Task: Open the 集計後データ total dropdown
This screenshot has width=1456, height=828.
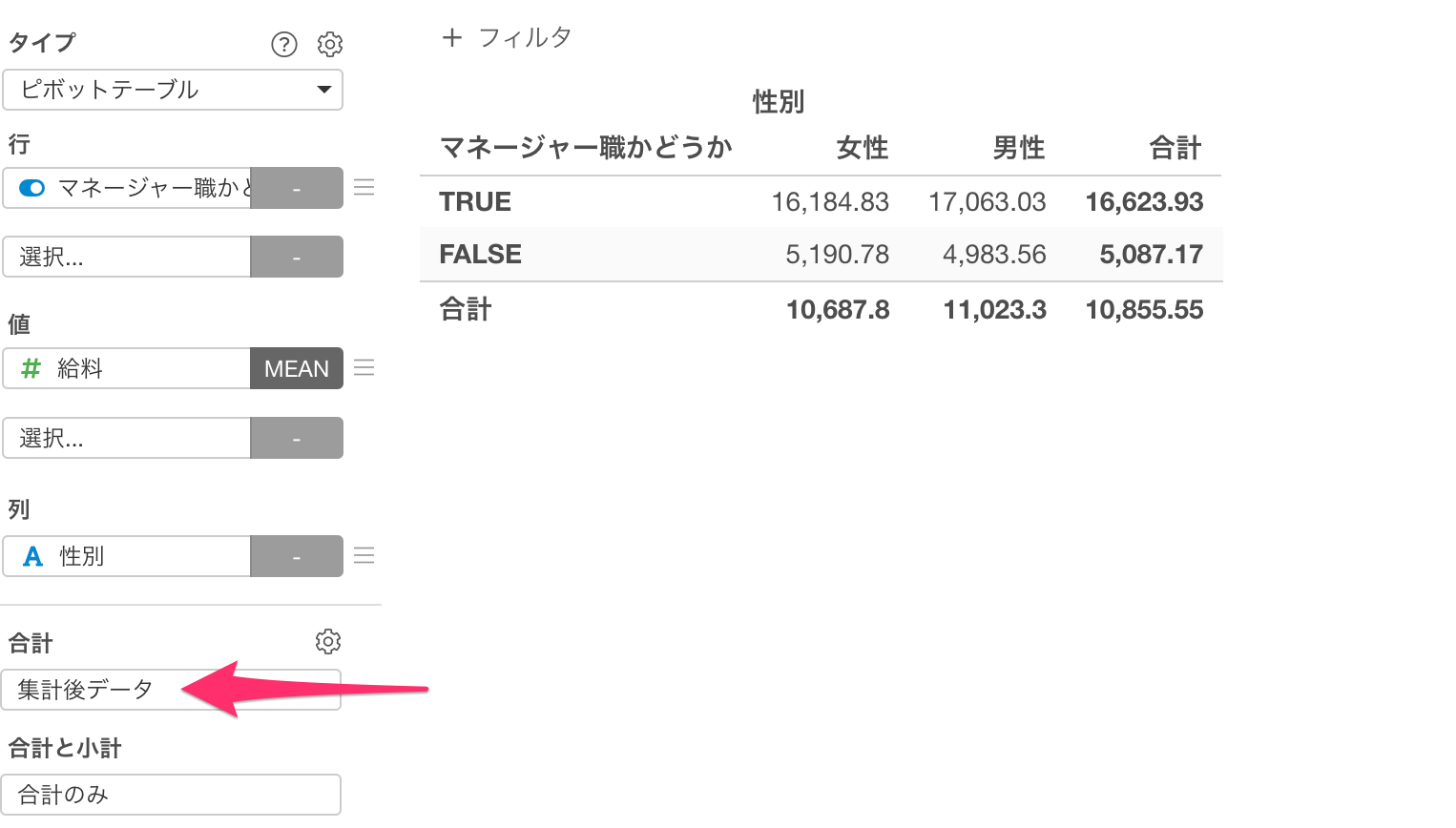Action: pyautogui.click(x=171, y=690)
